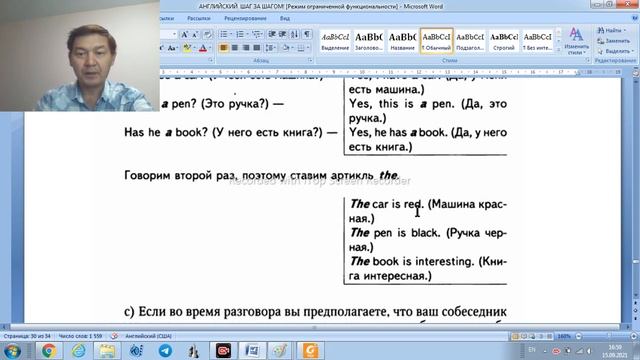Screen dimensions: 640x360
Task: Click the yellow text highlight color
Action: [187, 48]
